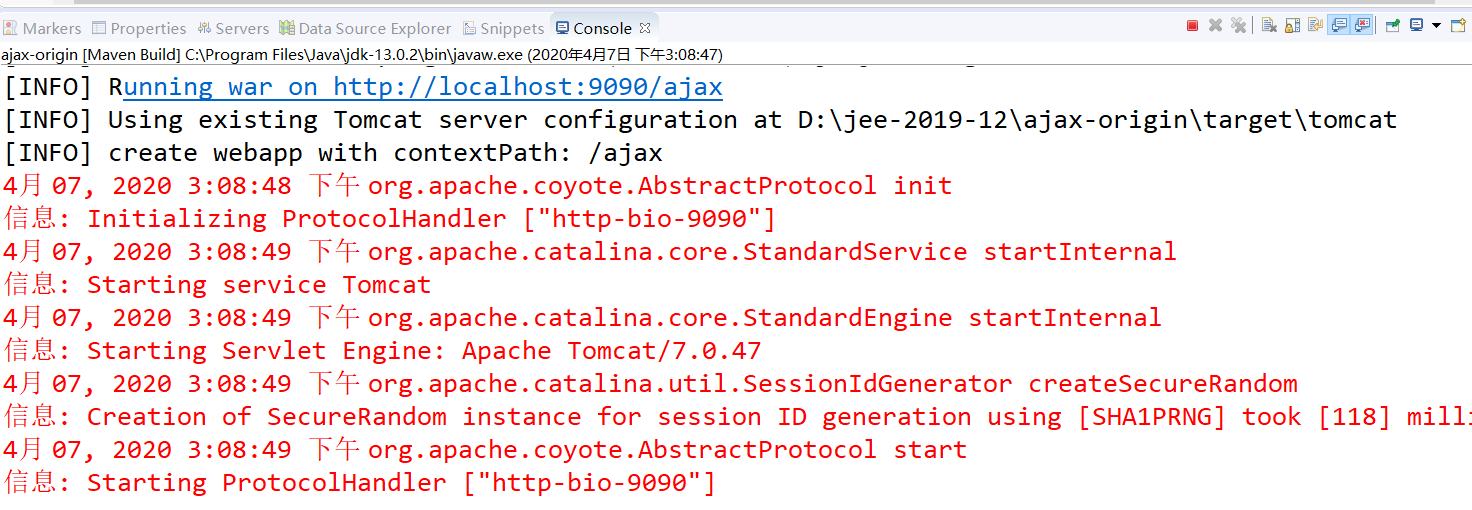Click Remove All Terminated Launches icon
Image resolution: width=1472 pixels, height=510 pixels.
(1238, 25)
